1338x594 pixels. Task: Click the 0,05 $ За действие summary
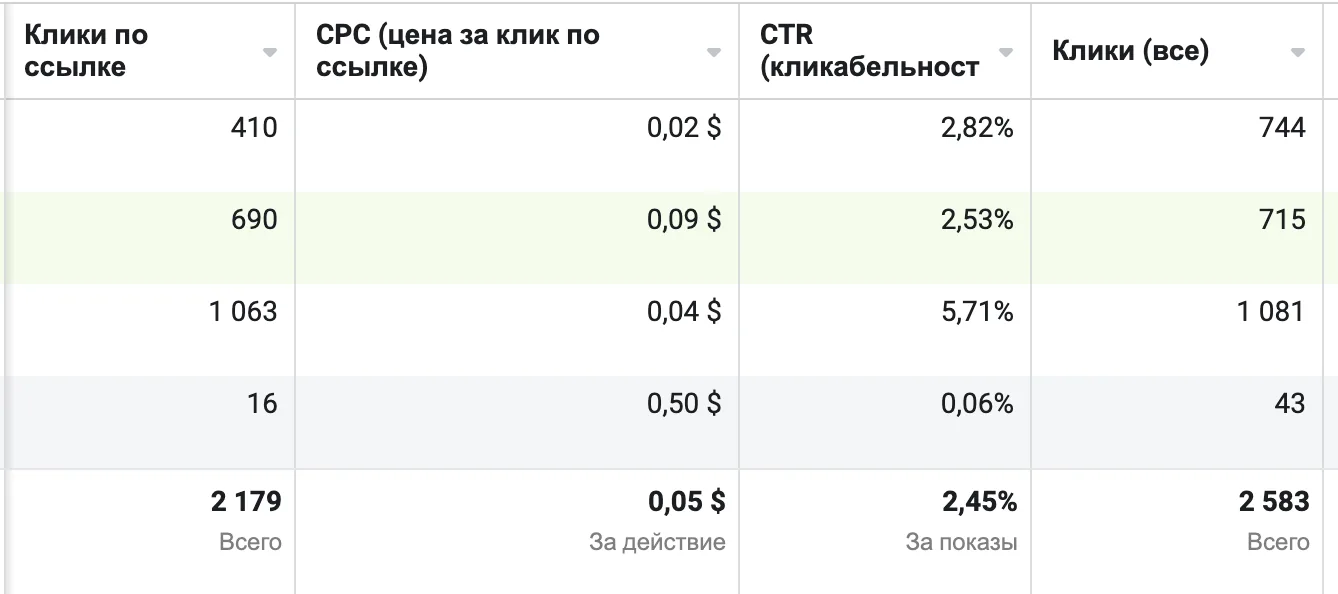point(658,520)
